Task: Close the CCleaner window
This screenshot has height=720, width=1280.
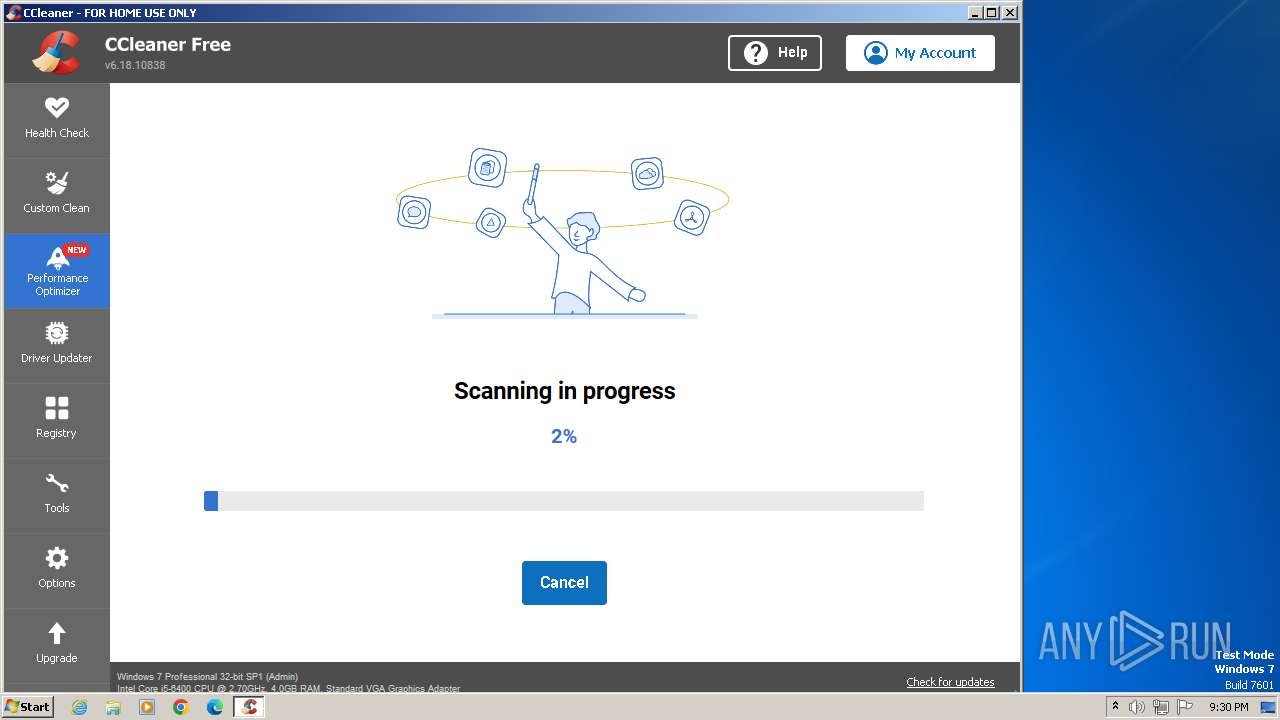Action: point(1010,13)
